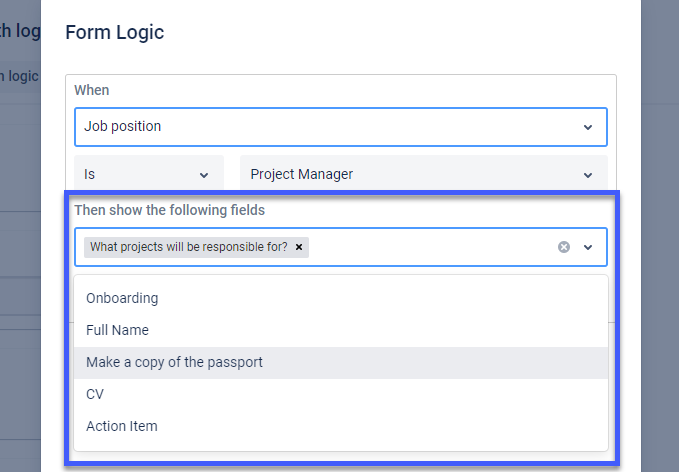Screen dimensions: 679x472
Task: Add the "Action Item" field option
Action: (121, 426)
